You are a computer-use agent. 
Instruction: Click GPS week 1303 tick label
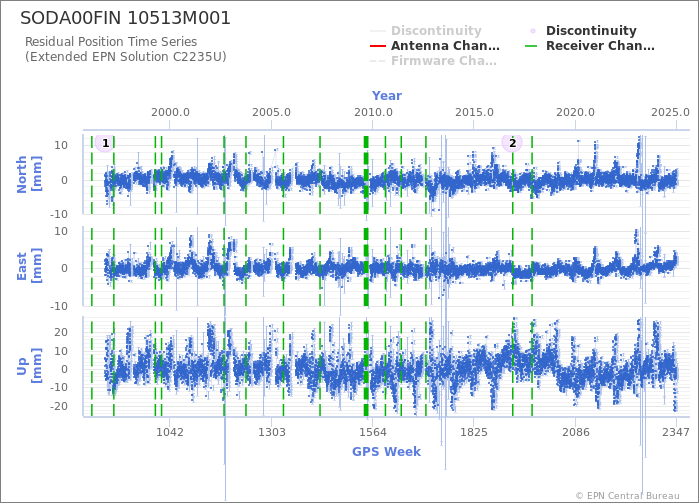click(271, 432)
